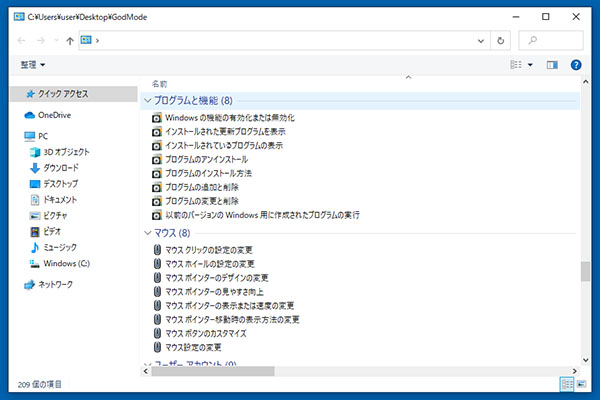Select マウス ボタンのカスタマイズ item
This screenshot has height=400, width=600.
[200, 333]
